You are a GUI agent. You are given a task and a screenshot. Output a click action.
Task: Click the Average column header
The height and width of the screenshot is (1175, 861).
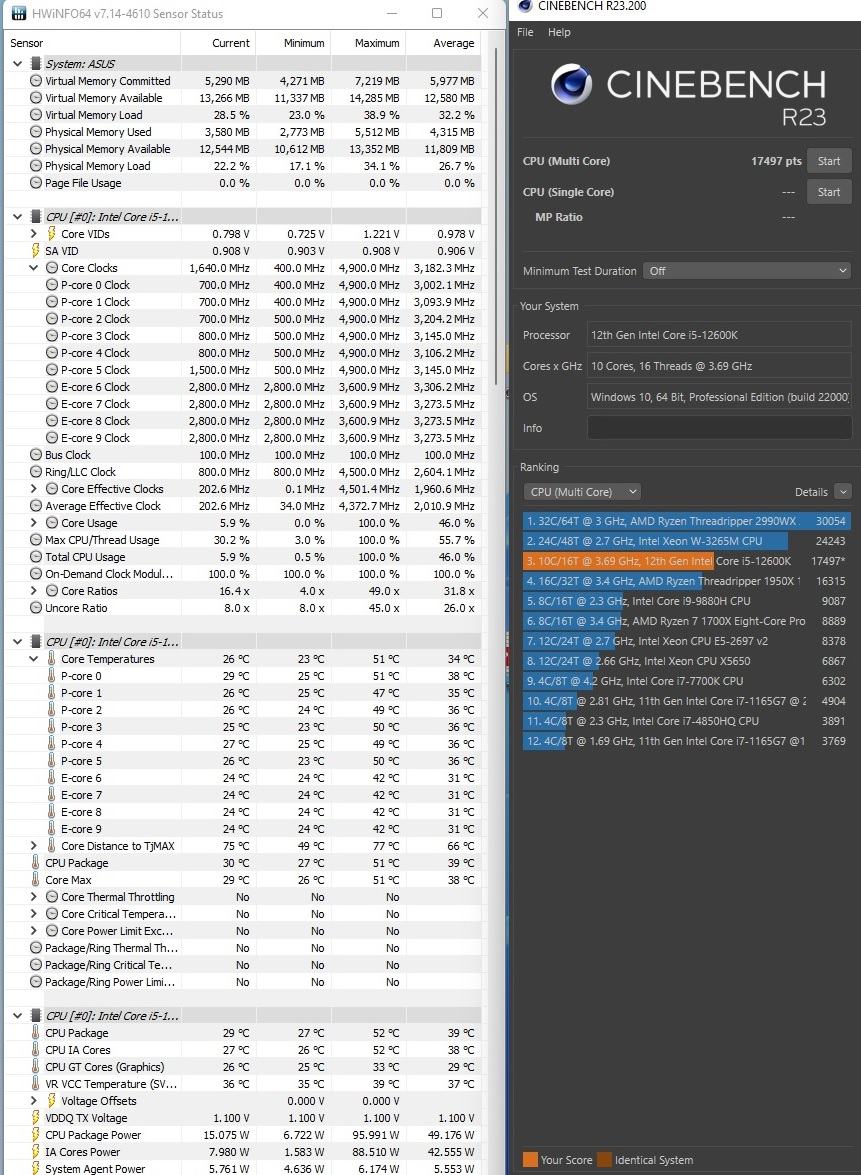[443, 43]
